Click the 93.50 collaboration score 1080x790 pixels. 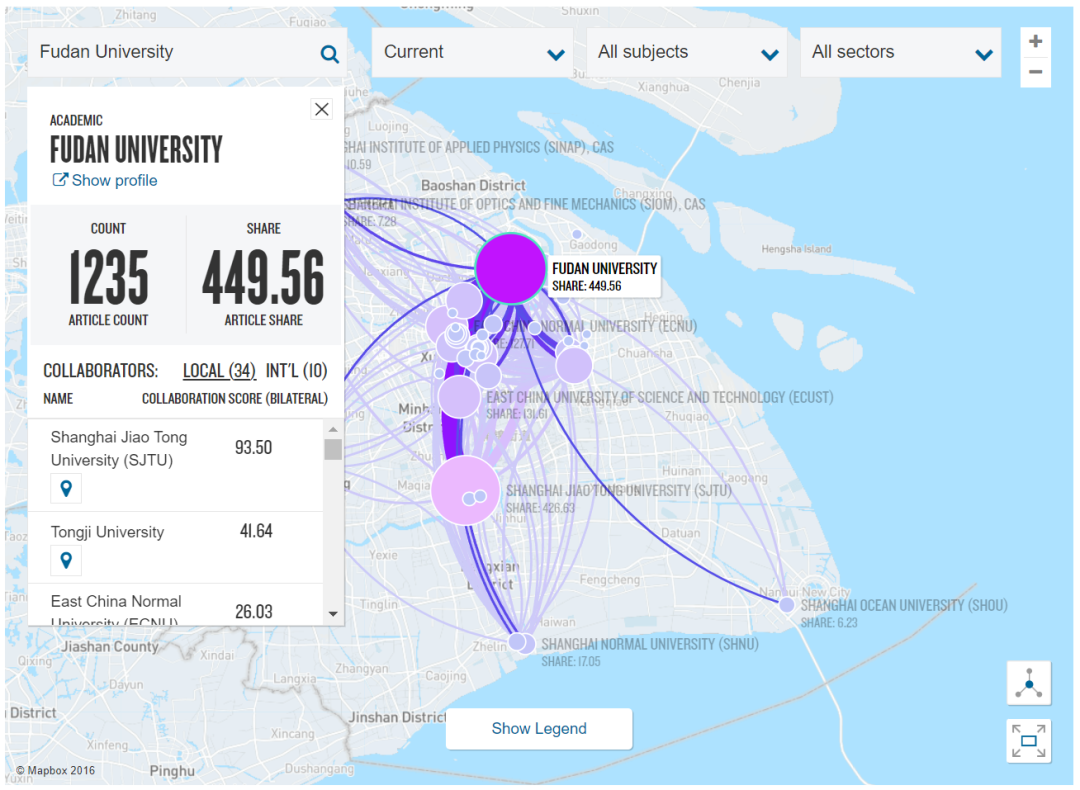253,448
